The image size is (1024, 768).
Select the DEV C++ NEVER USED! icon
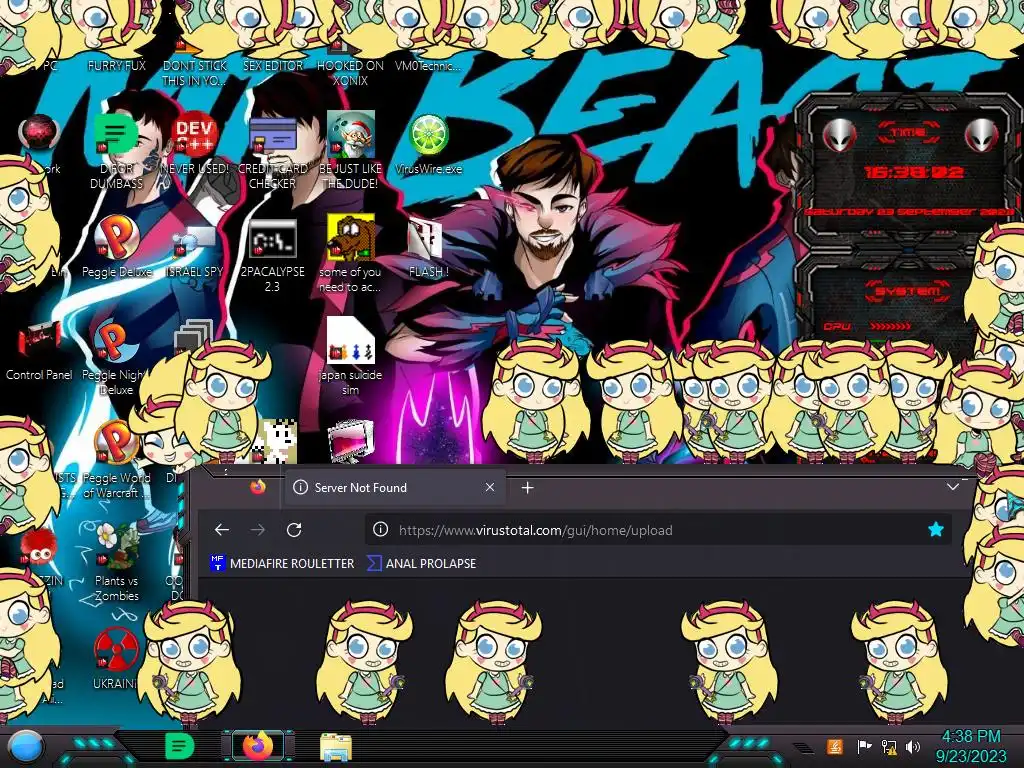(195, 136)
